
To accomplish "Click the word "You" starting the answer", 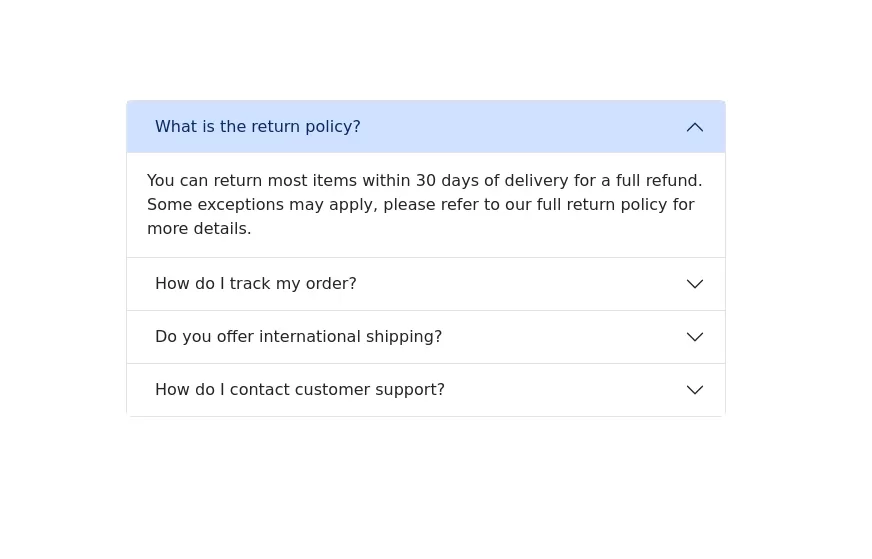I will point(160,181).
